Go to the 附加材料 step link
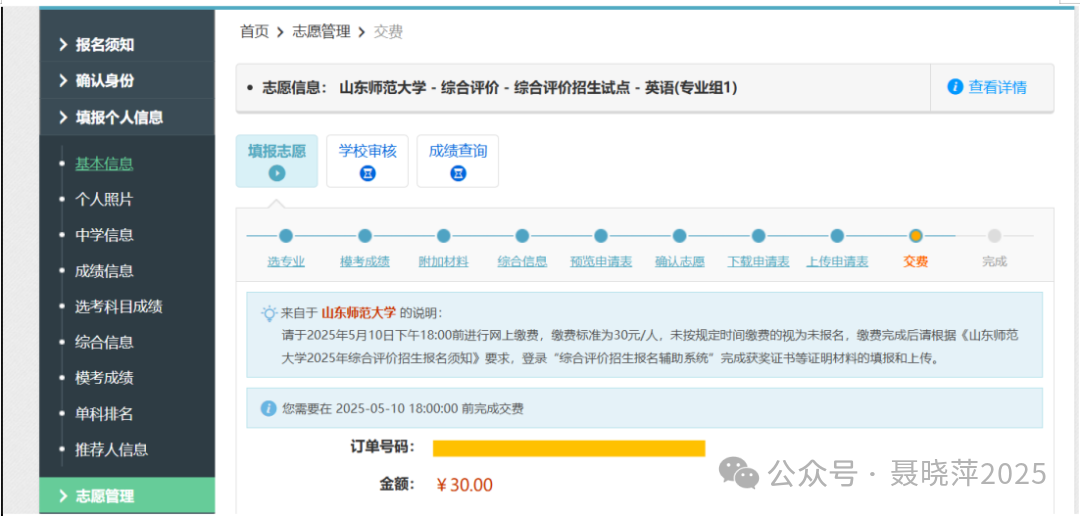This screenshot has width=1080, height=516. pyautogui.click(x=444, y=262)
